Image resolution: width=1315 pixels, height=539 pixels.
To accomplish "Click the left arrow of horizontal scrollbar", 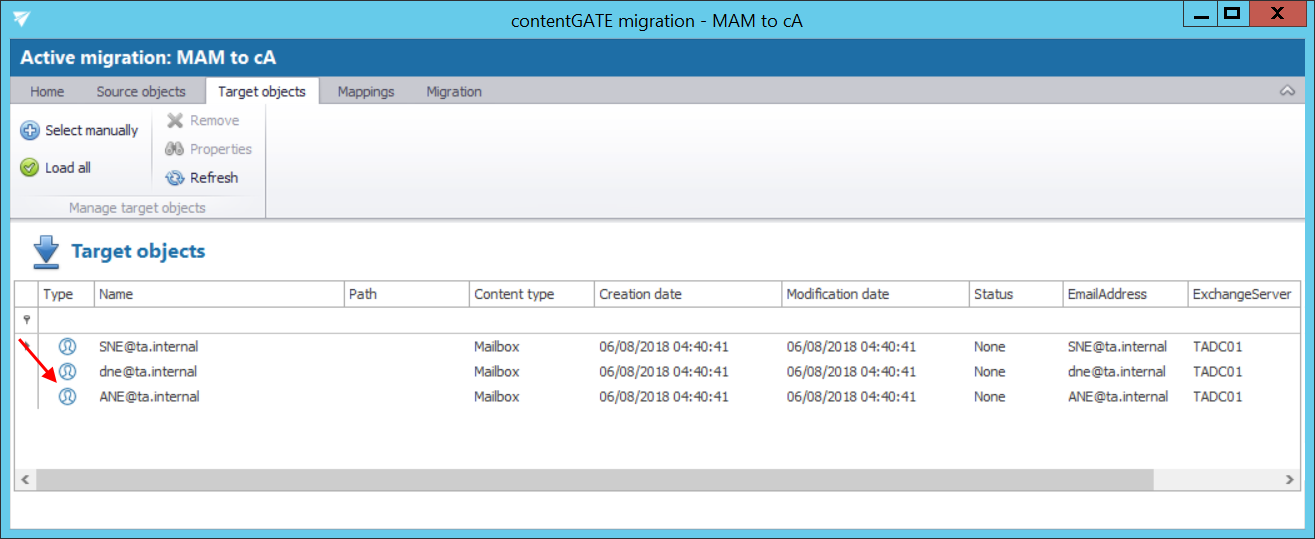I will click(x=25, y=480).
